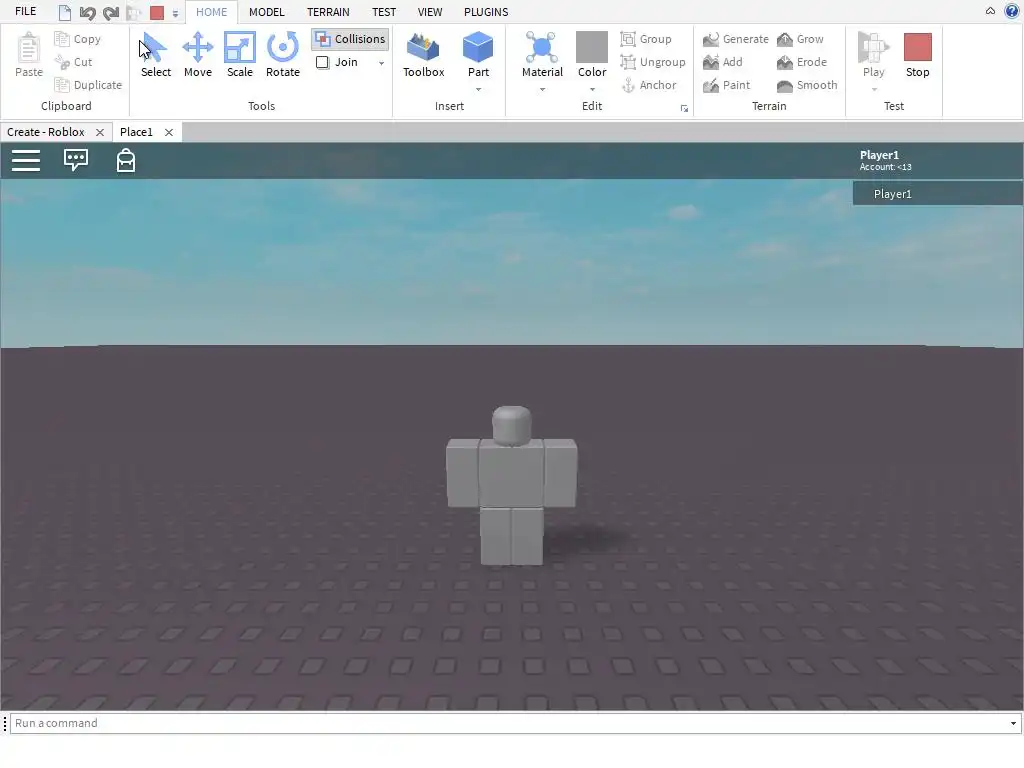Switch to the TEST ribbon tab
The image size is (1024, 768).
(x=383, y=12)
